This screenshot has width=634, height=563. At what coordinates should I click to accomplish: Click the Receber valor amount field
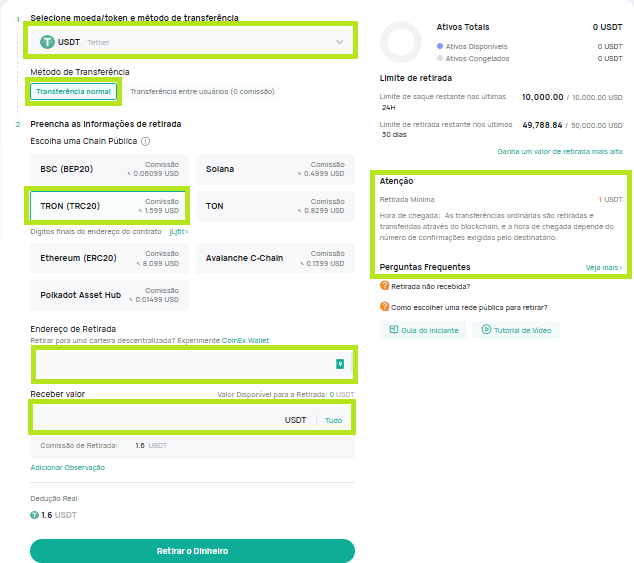(x=192, y=418)
